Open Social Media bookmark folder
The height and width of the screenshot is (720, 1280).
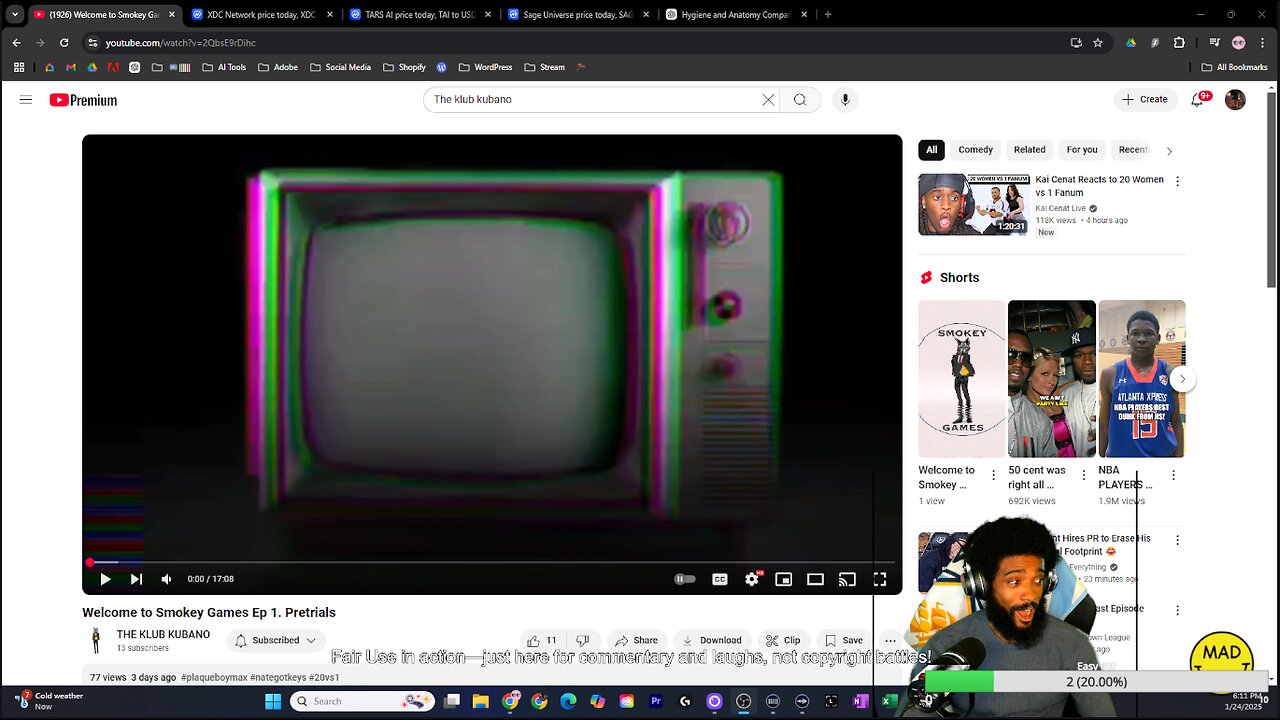tap(340, 67)
